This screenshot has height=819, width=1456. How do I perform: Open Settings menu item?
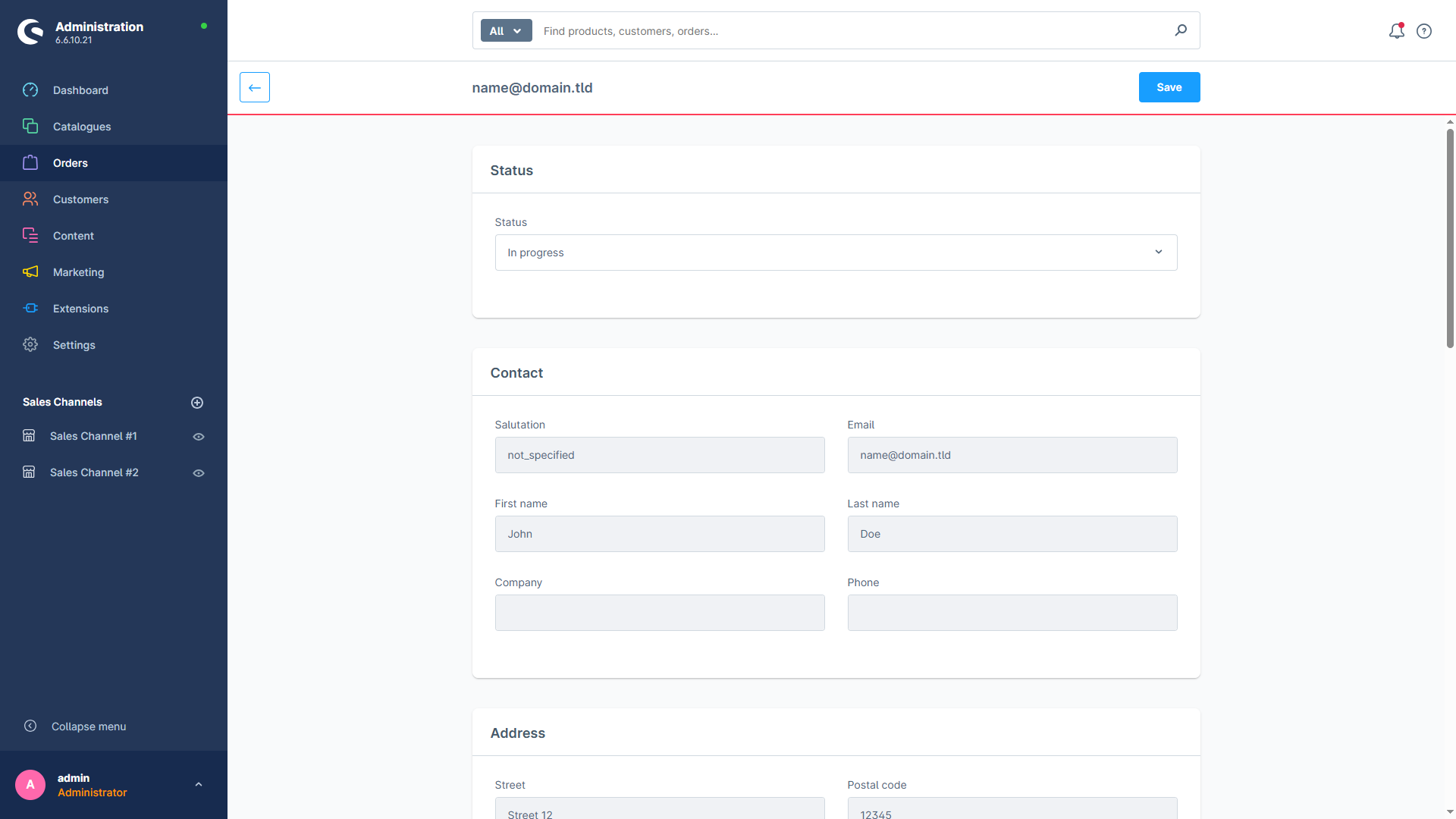(x=114, y=345)
